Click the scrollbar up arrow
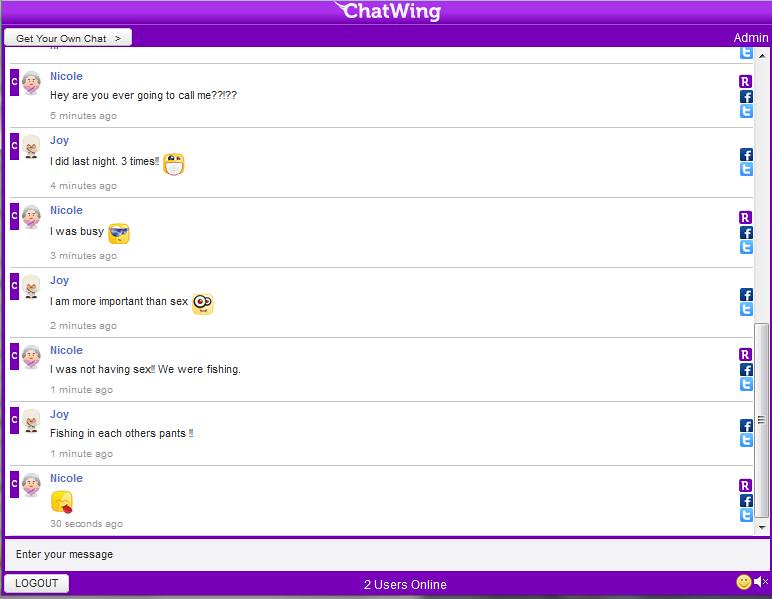This screenshot has width=772, height=599. pyautogui.click(x=762, y=56)
